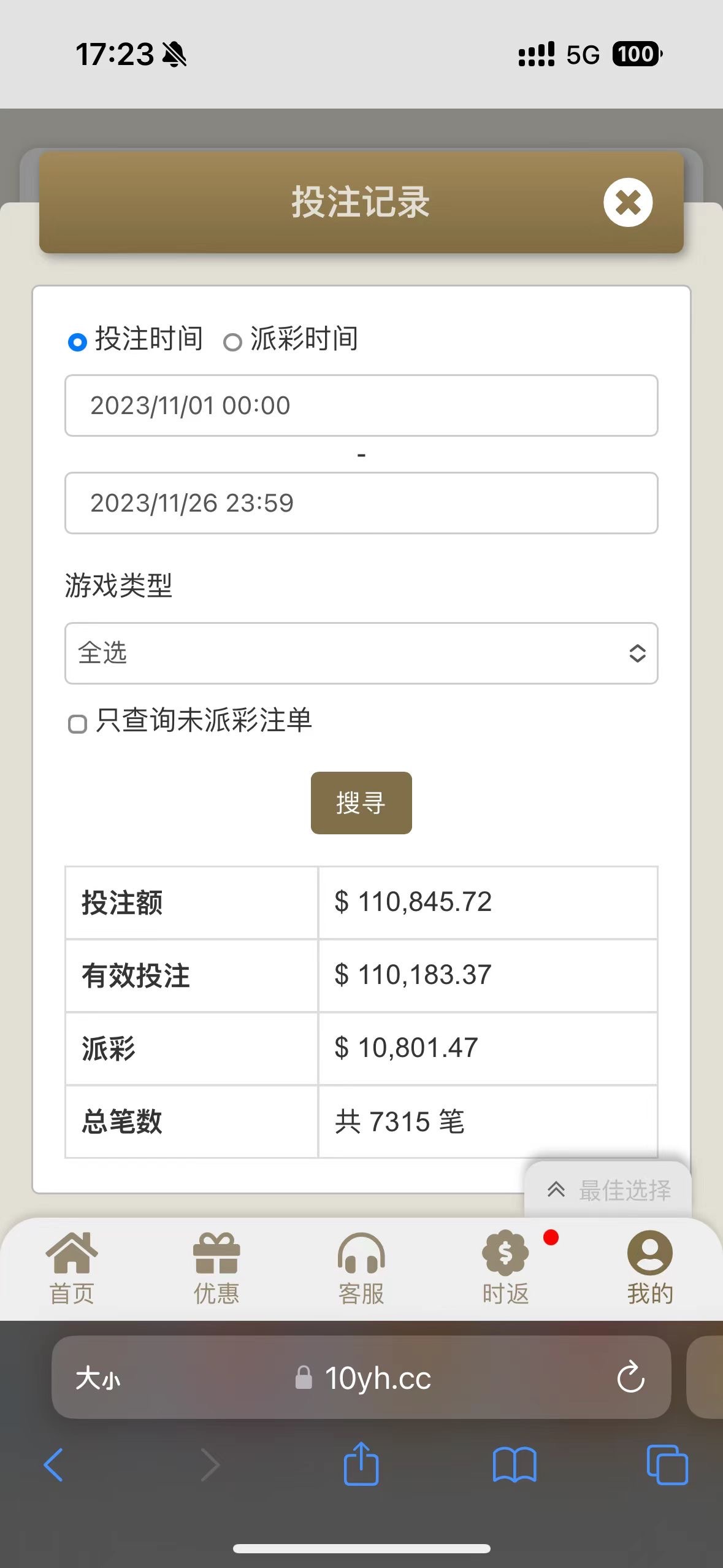Close the 投注记录 betting record dialog

tap(627, 202)
